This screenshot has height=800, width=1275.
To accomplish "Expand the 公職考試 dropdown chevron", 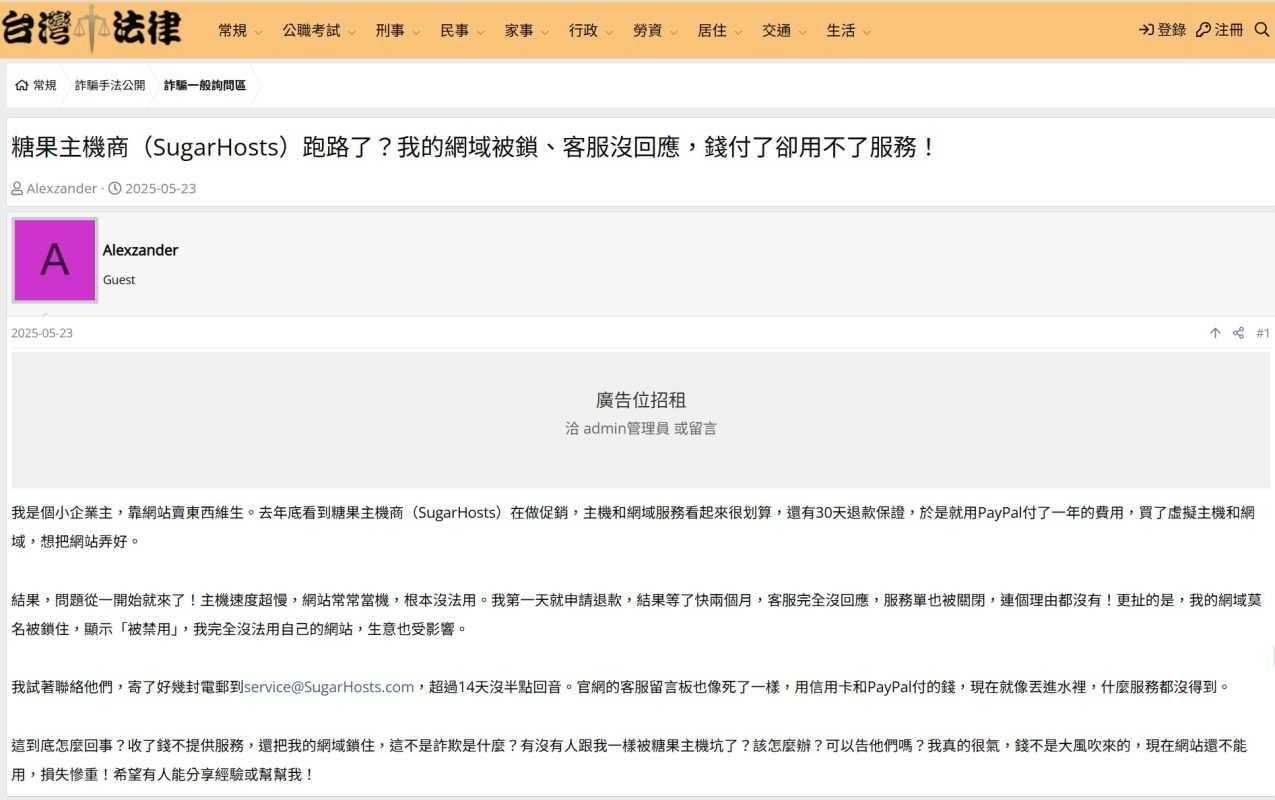I will coord(352,32).
